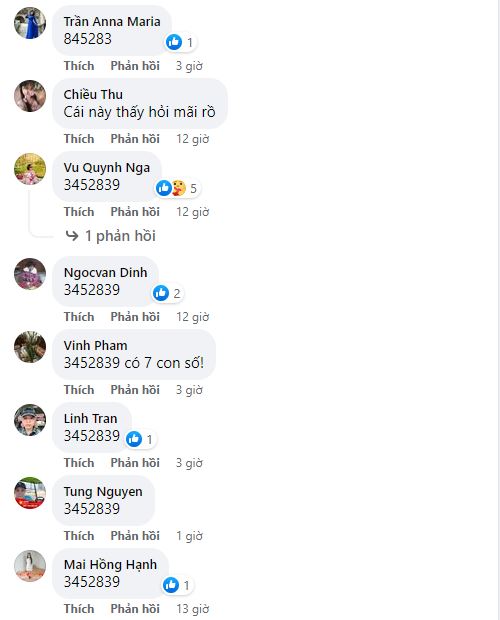Open reactions on Vu Quynh Nga's comment
This screenshot has height=620, width=500.
[x=178, y=188]
